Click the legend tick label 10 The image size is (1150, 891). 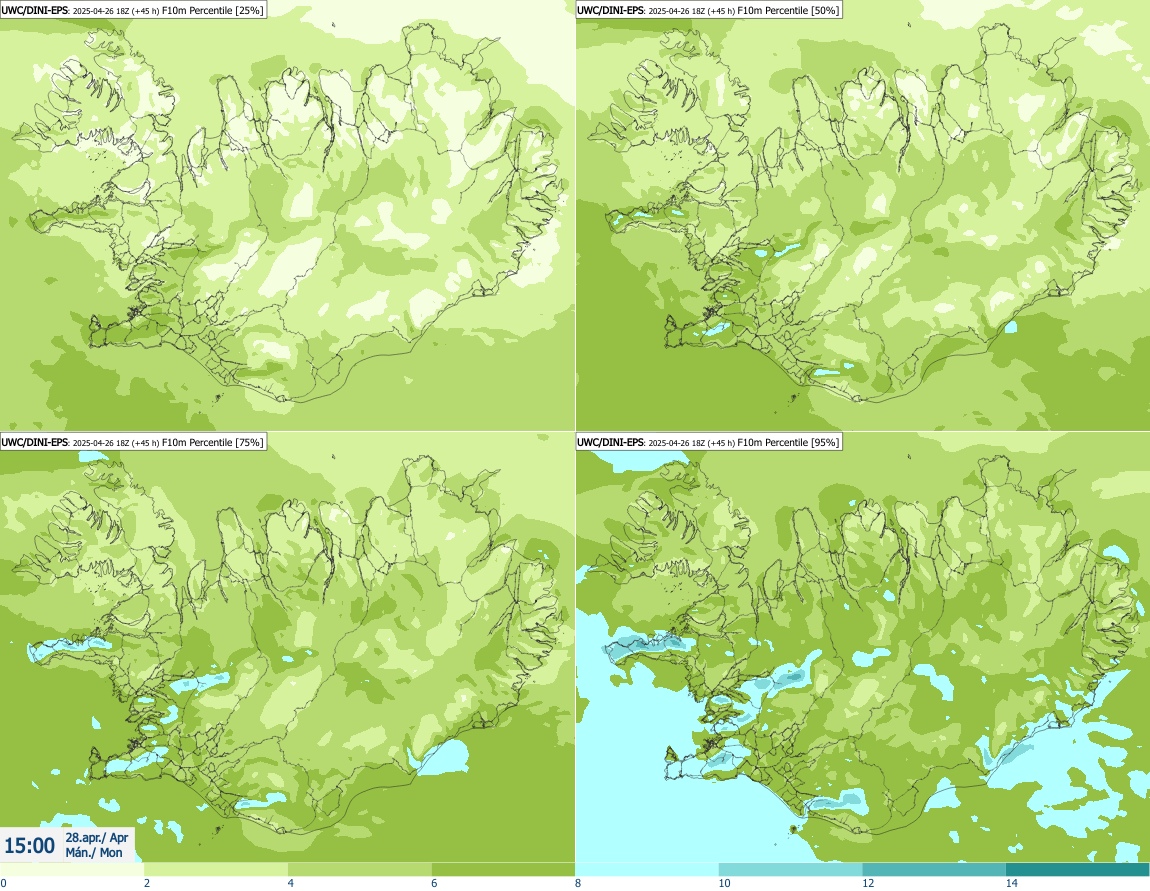pyautogui.click(x=724, y=883)
